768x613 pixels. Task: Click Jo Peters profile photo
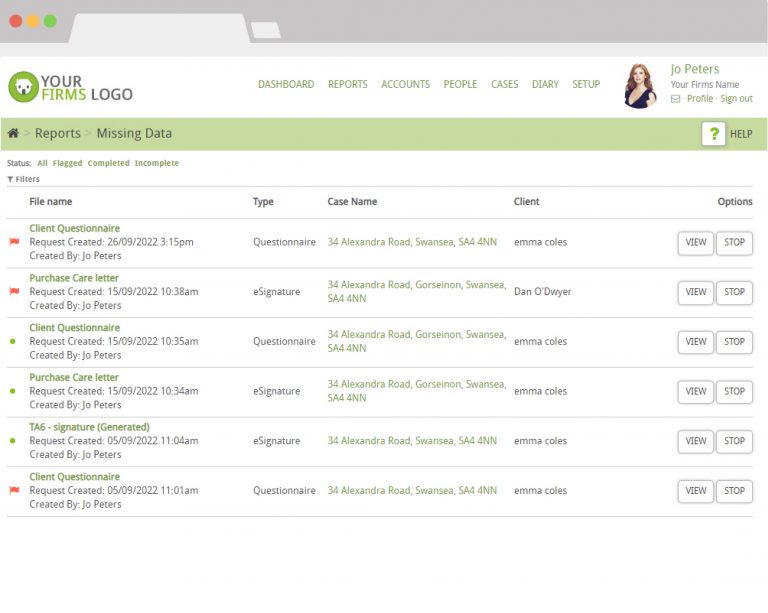click(640, 86)
